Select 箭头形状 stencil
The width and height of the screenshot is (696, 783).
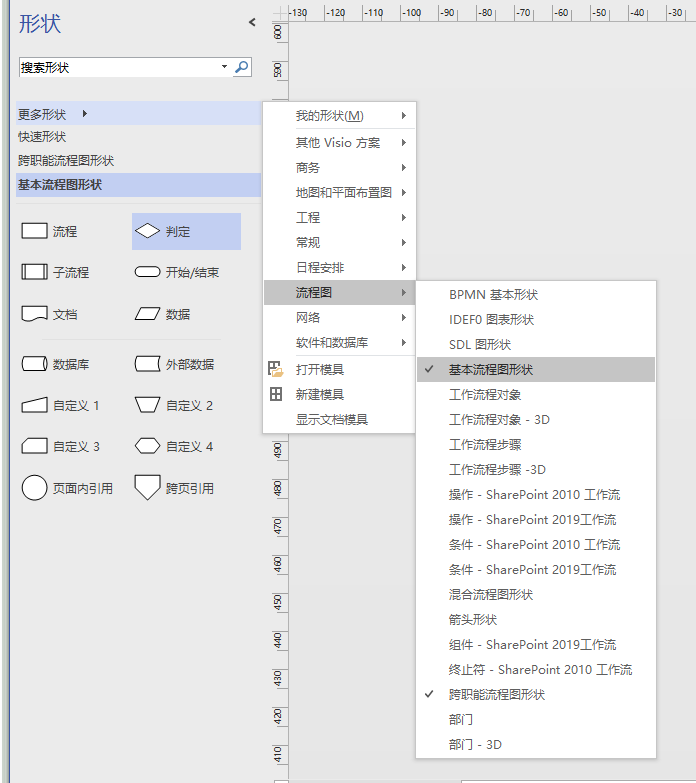(x=536, y=619)
